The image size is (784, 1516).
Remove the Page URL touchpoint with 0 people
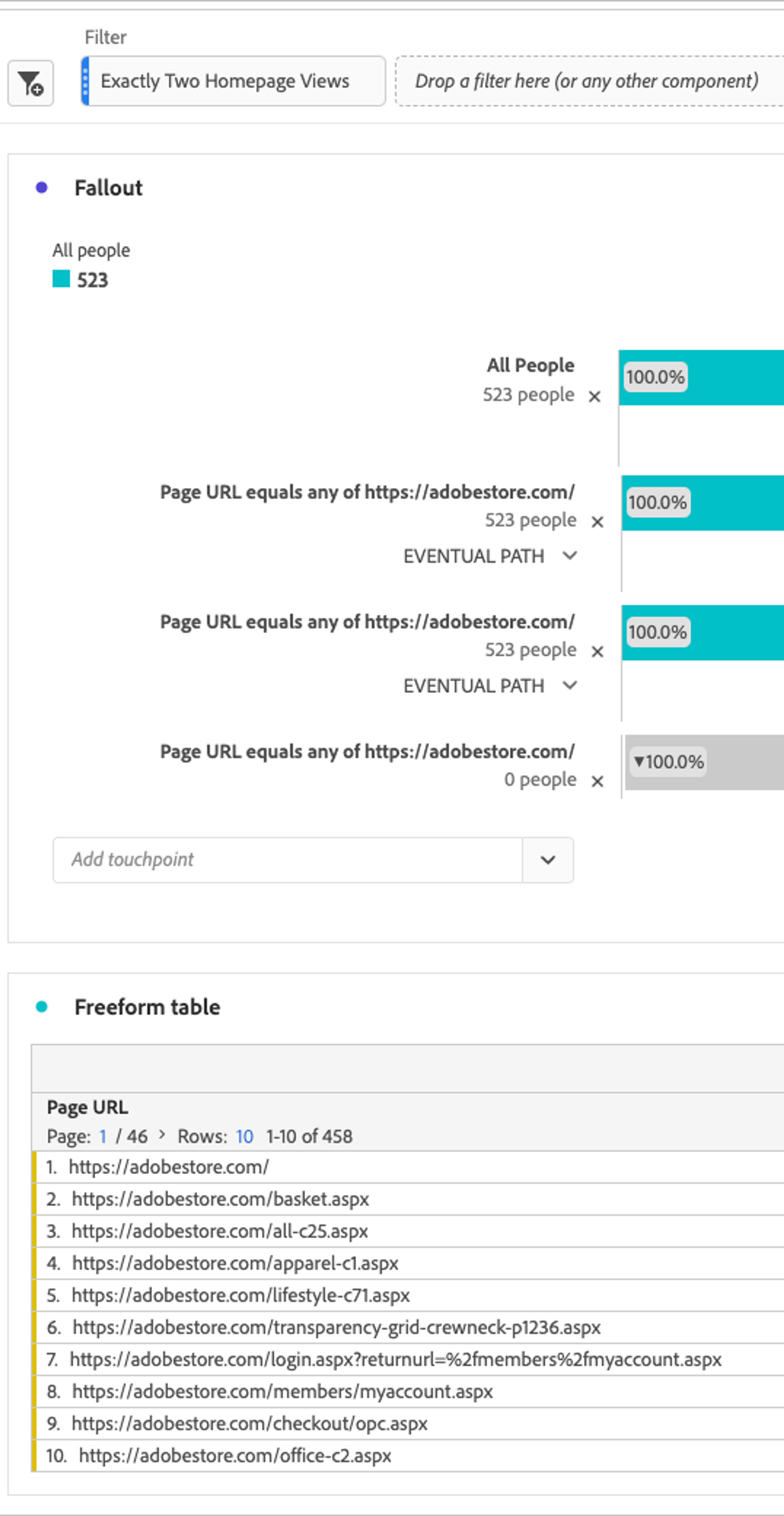tap(598, 782)
